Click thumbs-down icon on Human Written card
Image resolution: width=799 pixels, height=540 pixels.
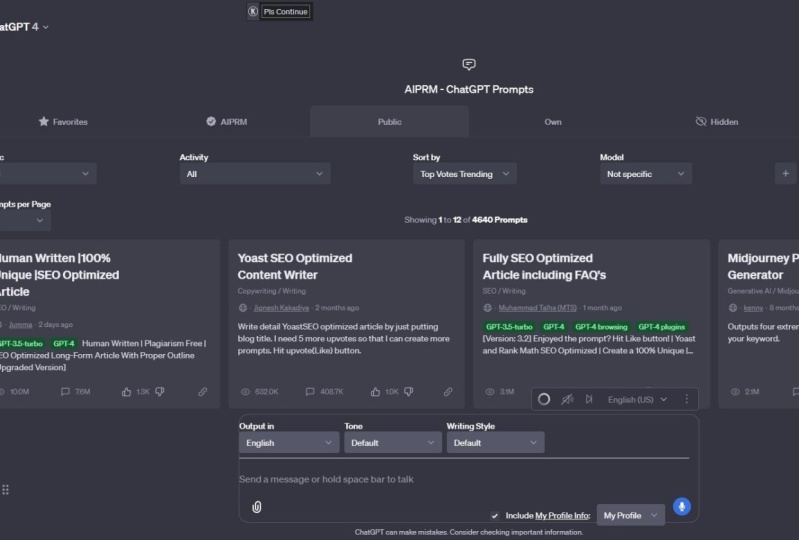tap(159, 392)
